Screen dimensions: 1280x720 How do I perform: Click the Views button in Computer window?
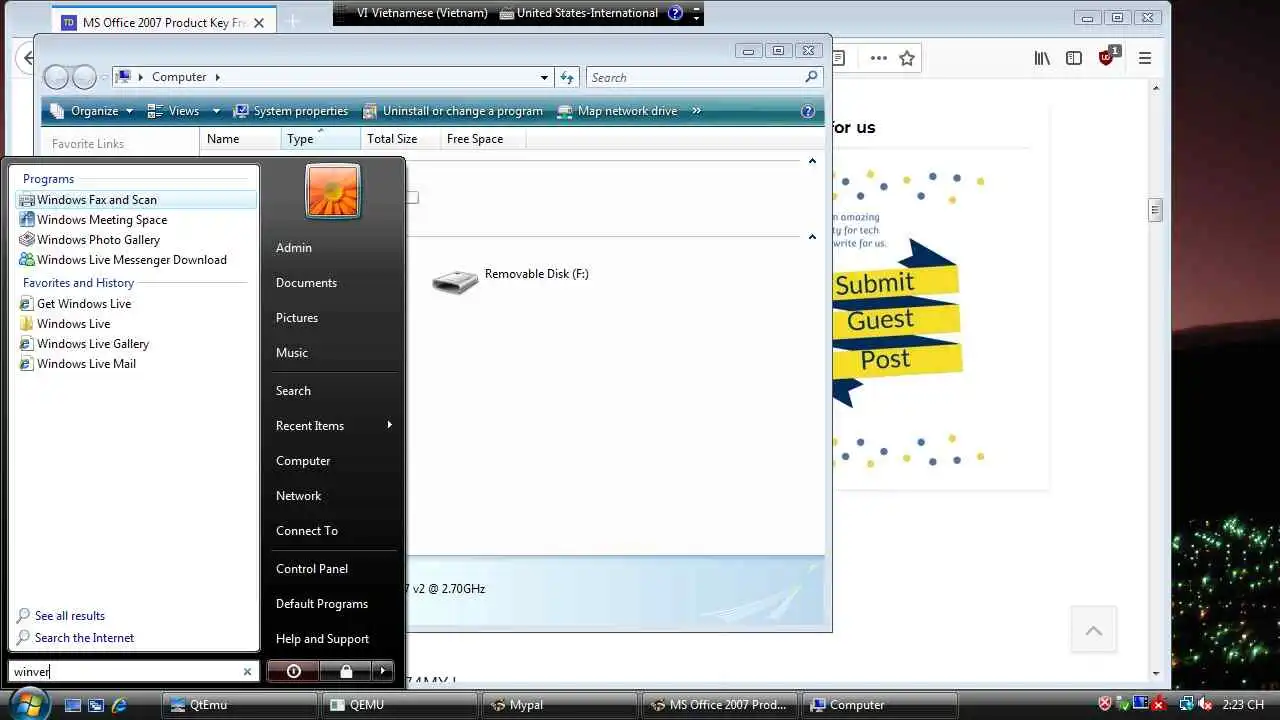175,111
